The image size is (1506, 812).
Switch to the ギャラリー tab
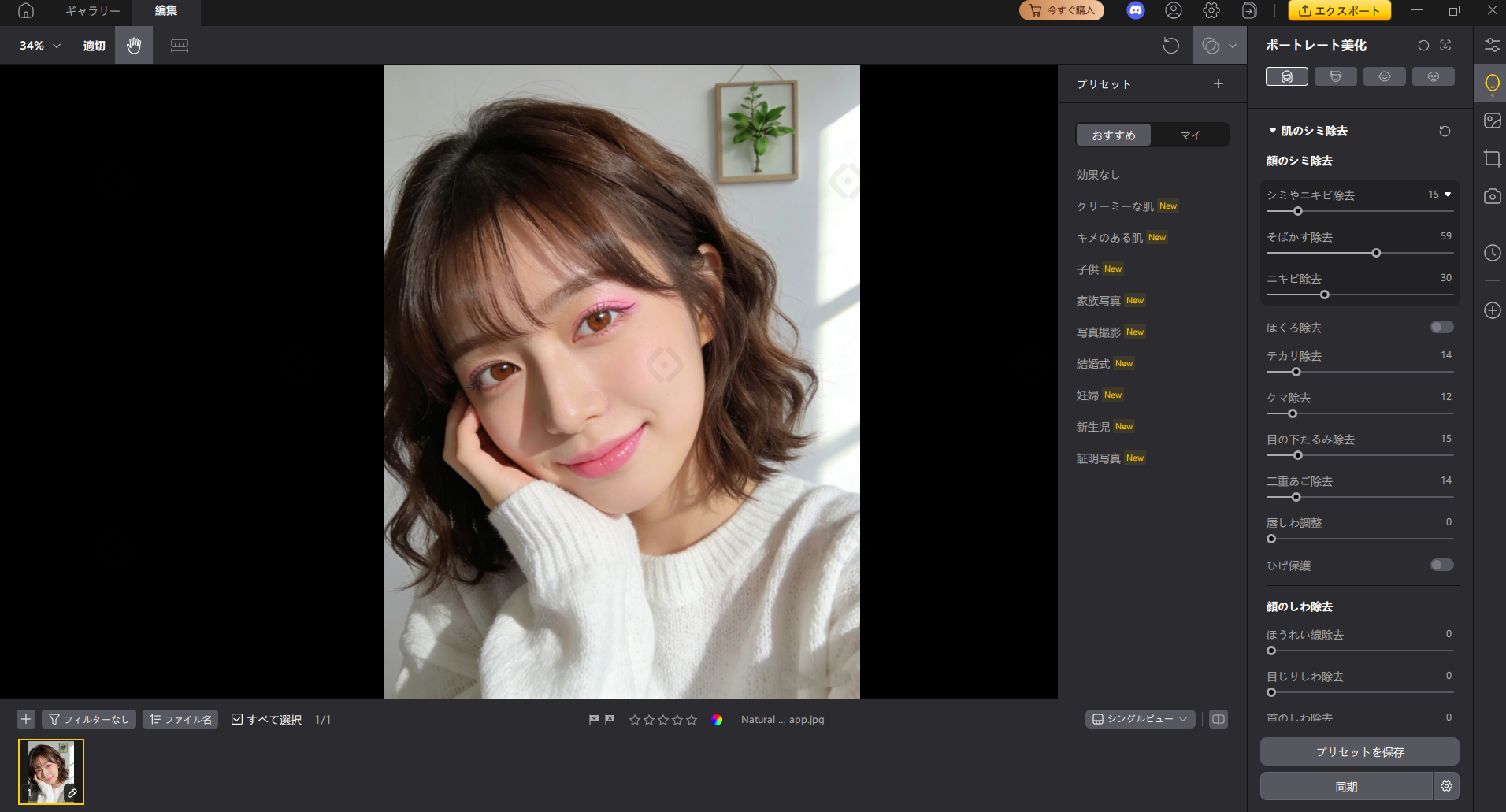(x=92, y=11)
